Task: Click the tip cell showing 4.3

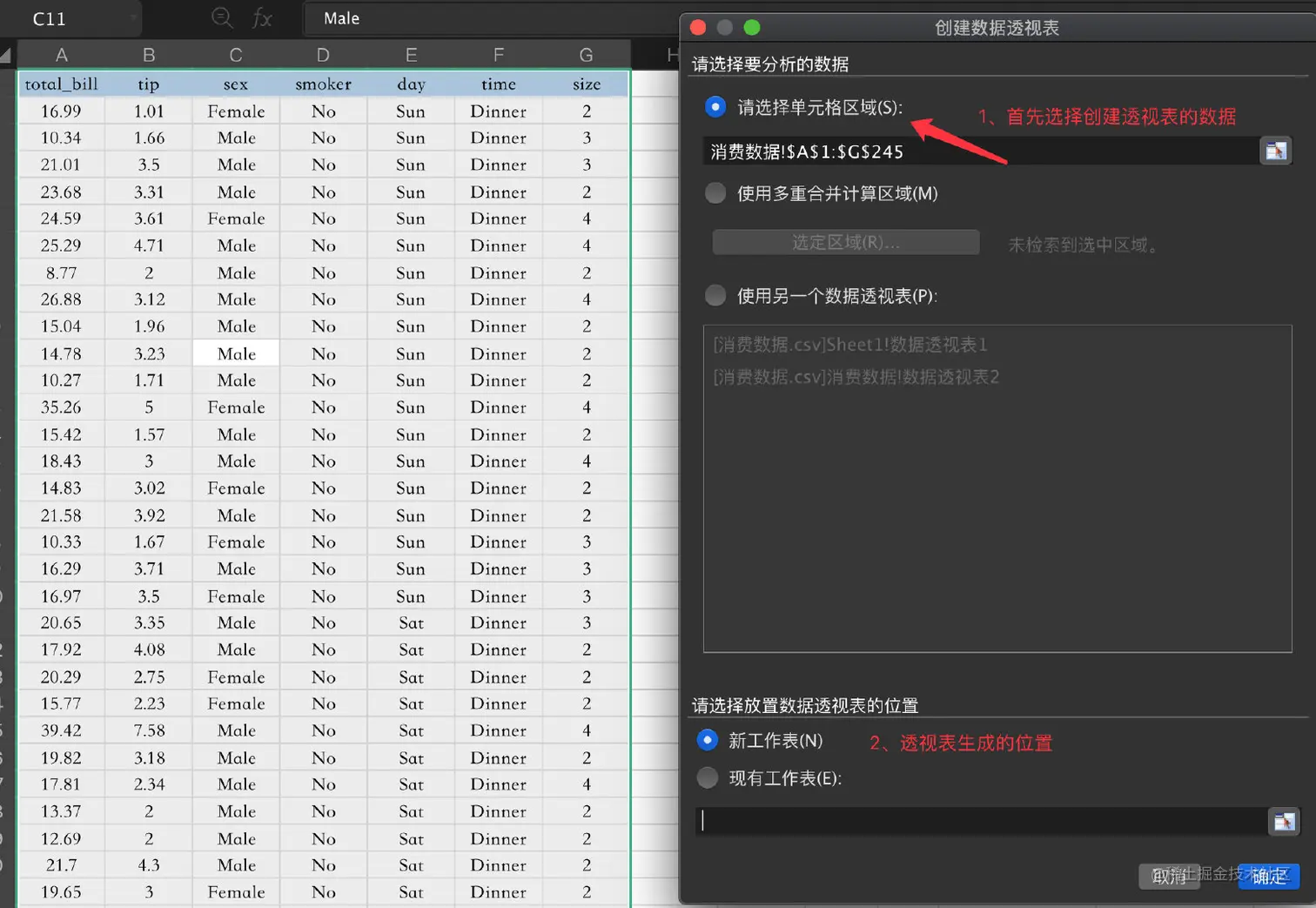Action: (149, 865)
